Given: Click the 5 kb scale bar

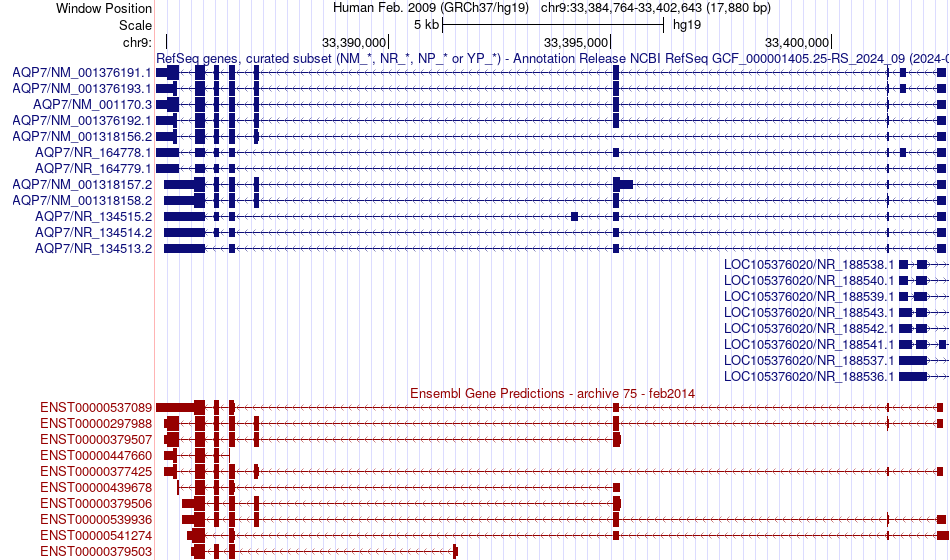Looking at the screenshot, I should pos(553,25).
